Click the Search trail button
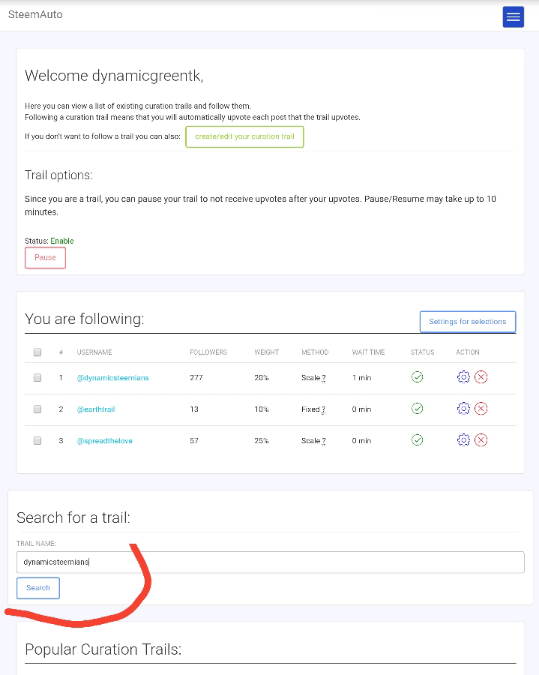The width and height of the screenshot is (539, 675). (38, 588)
